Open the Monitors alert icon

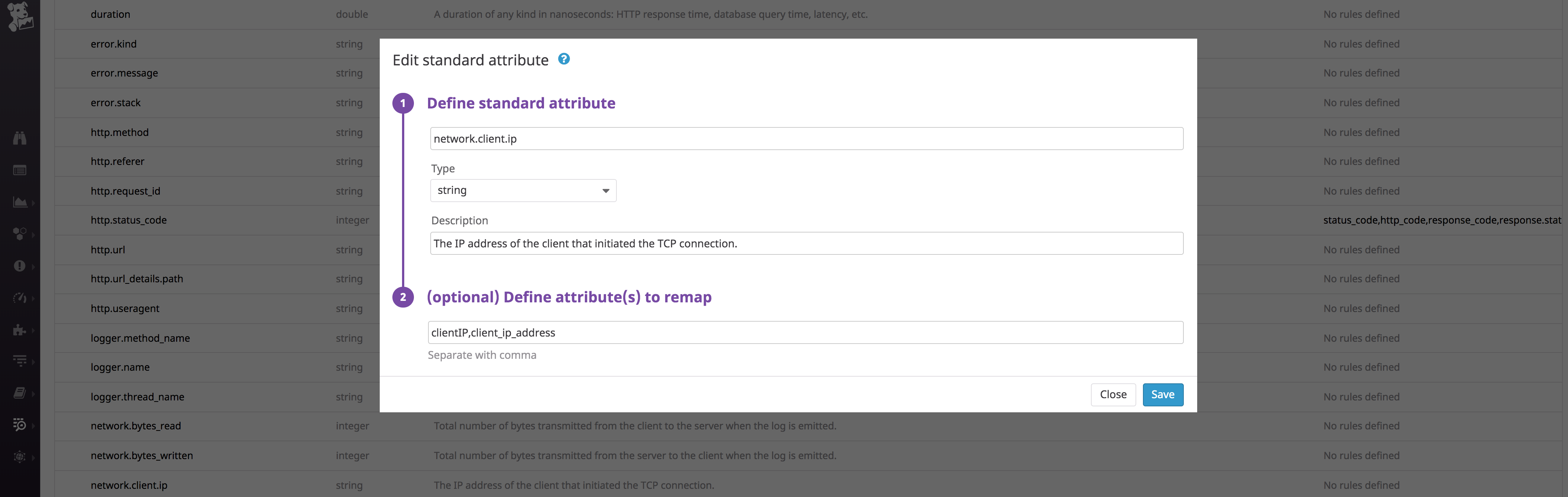click(20, 266)
